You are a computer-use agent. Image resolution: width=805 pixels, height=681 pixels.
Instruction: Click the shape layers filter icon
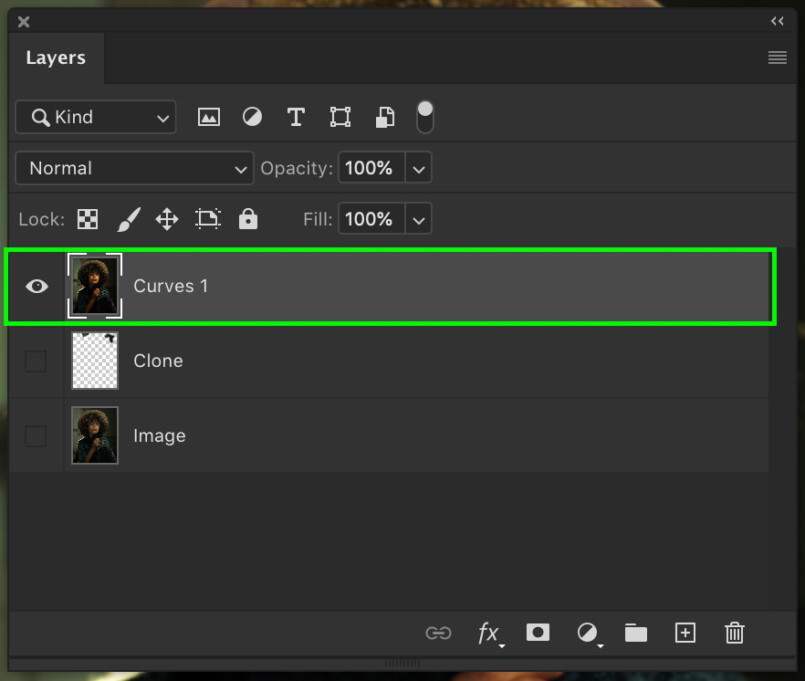tap(340, 117)
